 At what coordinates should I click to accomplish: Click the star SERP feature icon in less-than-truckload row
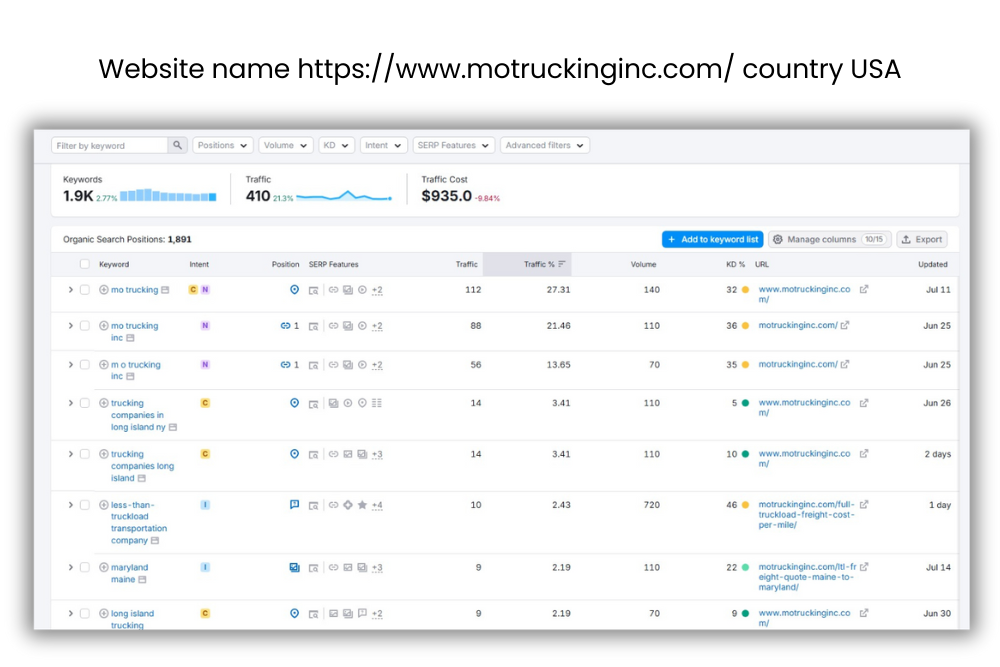(362, 506)
